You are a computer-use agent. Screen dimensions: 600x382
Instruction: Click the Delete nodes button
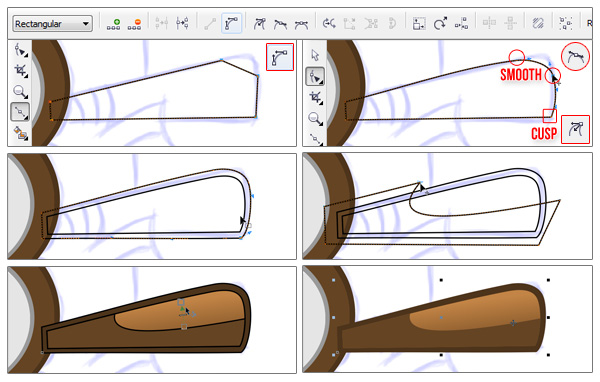click(134, 24)
